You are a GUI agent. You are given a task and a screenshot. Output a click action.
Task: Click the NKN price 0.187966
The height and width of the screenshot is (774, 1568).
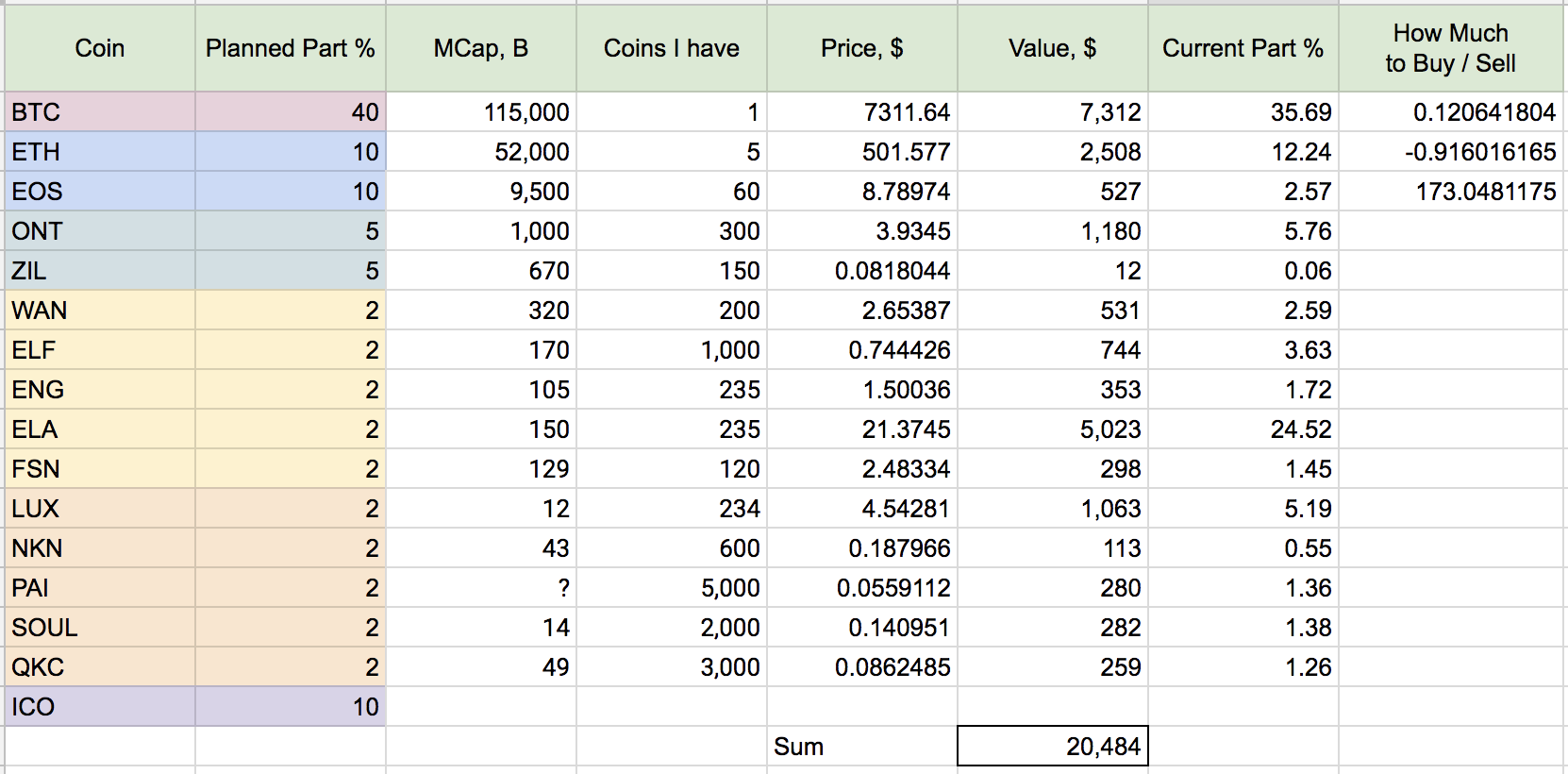click(x=862, y=548)
